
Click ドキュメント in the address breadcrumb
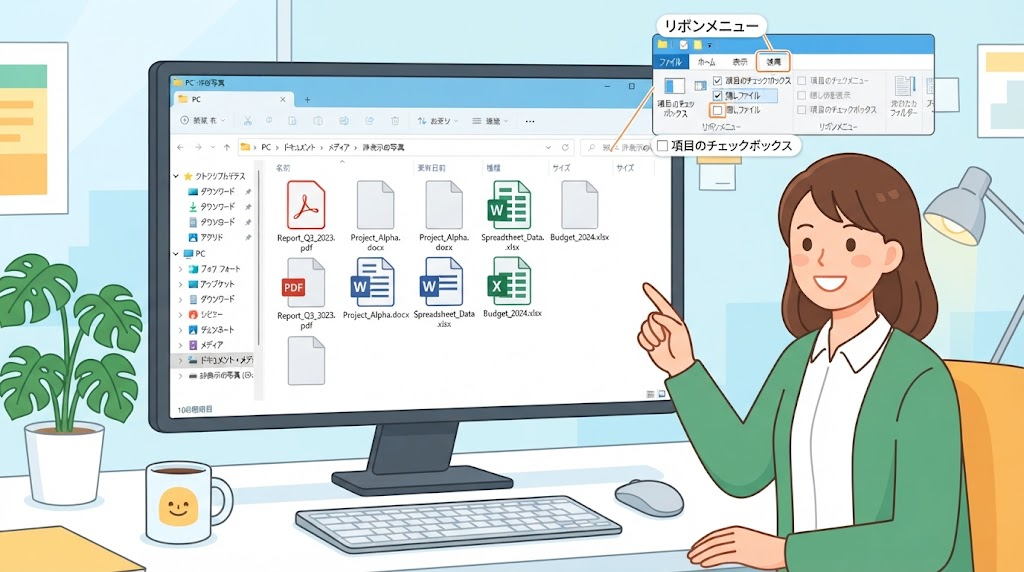pos(300,148)
